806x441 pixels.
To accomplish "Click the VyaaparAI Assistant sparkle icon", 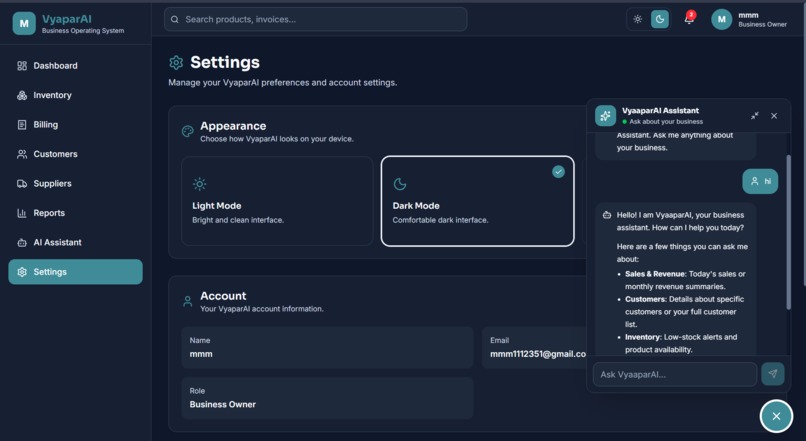I will [606, 116].
